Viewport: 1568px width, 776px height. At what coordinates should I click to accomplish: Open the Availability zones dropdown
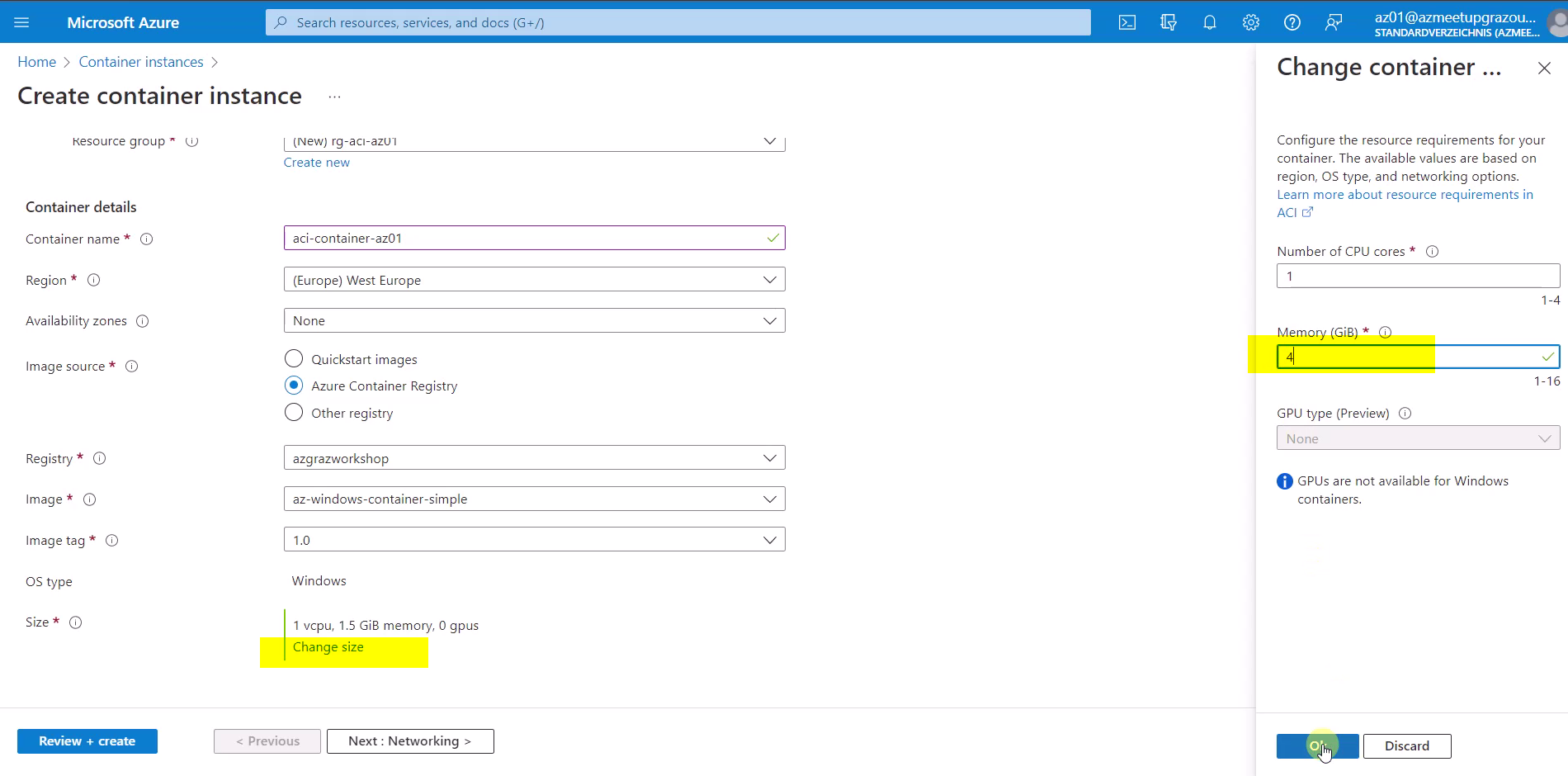(534, 320)
